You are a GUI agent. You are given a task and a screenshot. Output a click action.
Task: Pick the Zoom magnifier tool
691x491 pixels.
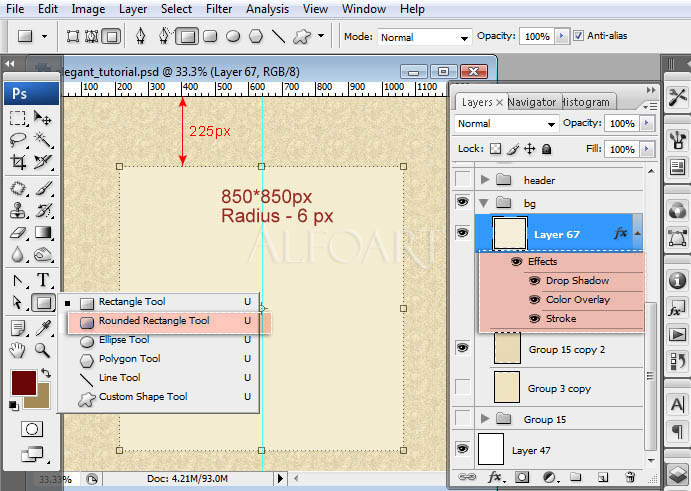43,350
